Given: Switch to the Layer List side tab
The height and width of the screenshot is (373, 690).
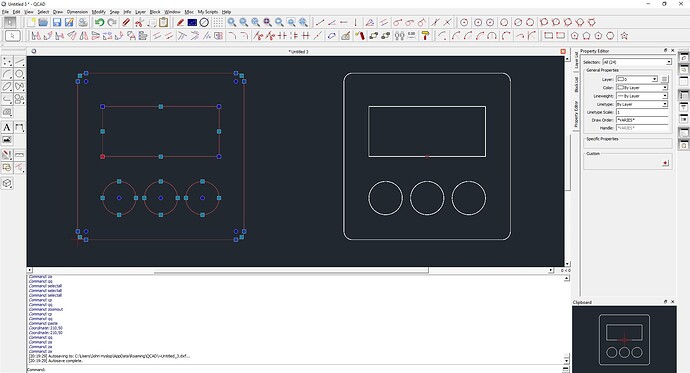Looking at the screenshot, I should coord(576,60).
